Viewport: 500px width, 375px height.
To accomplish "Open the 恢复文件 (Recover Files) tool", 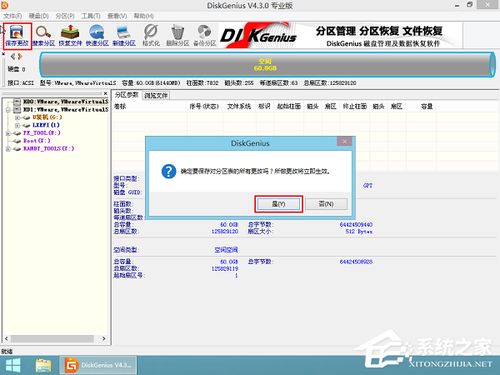I will (x=70, y=36).
